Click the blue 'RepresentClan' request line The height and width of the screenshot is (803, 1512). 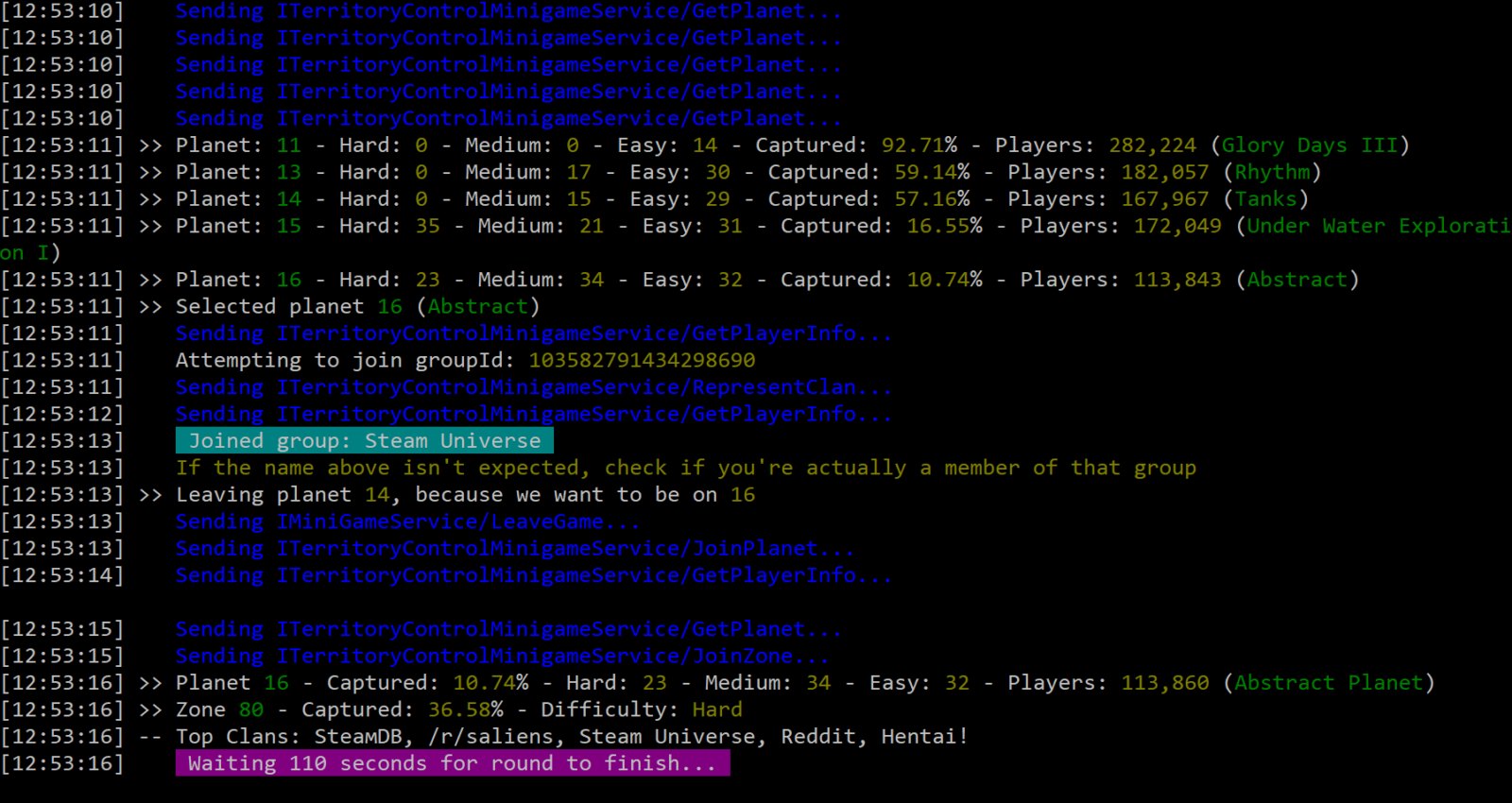click(533, 387)
